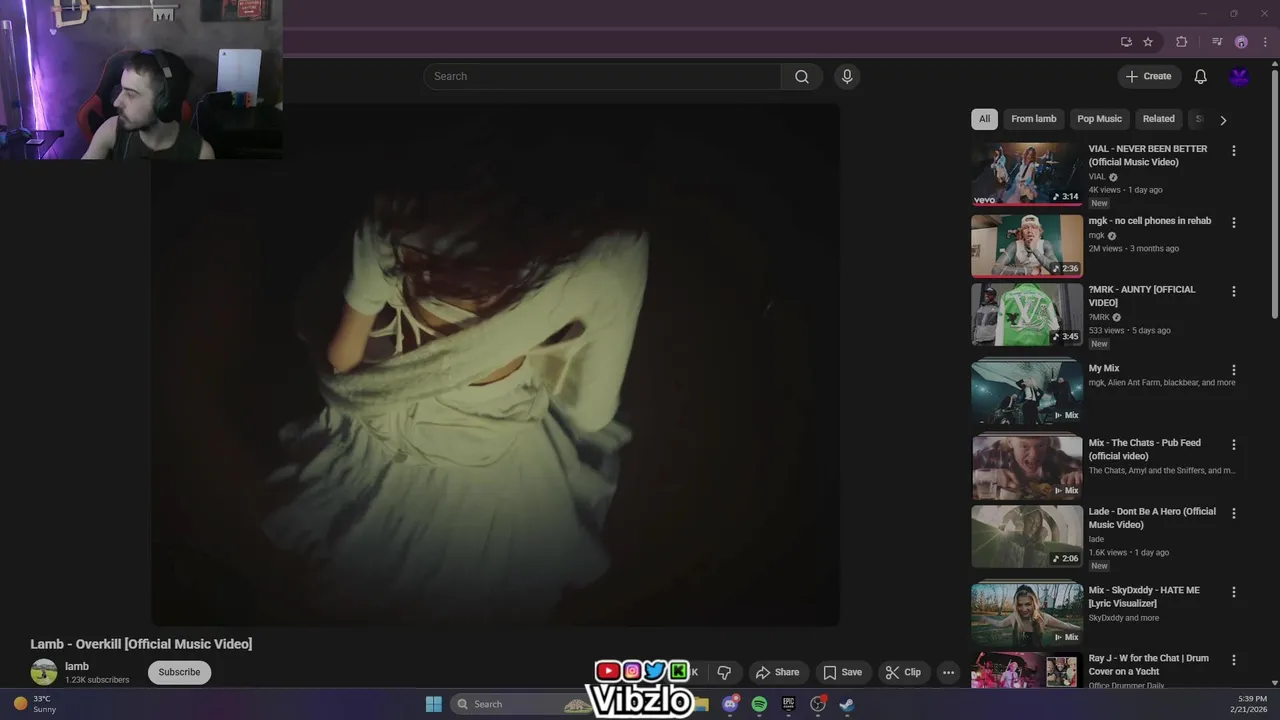The image size is (1280, 720).
Task: Open Steam from the taskbar
Action: [846, 704]
